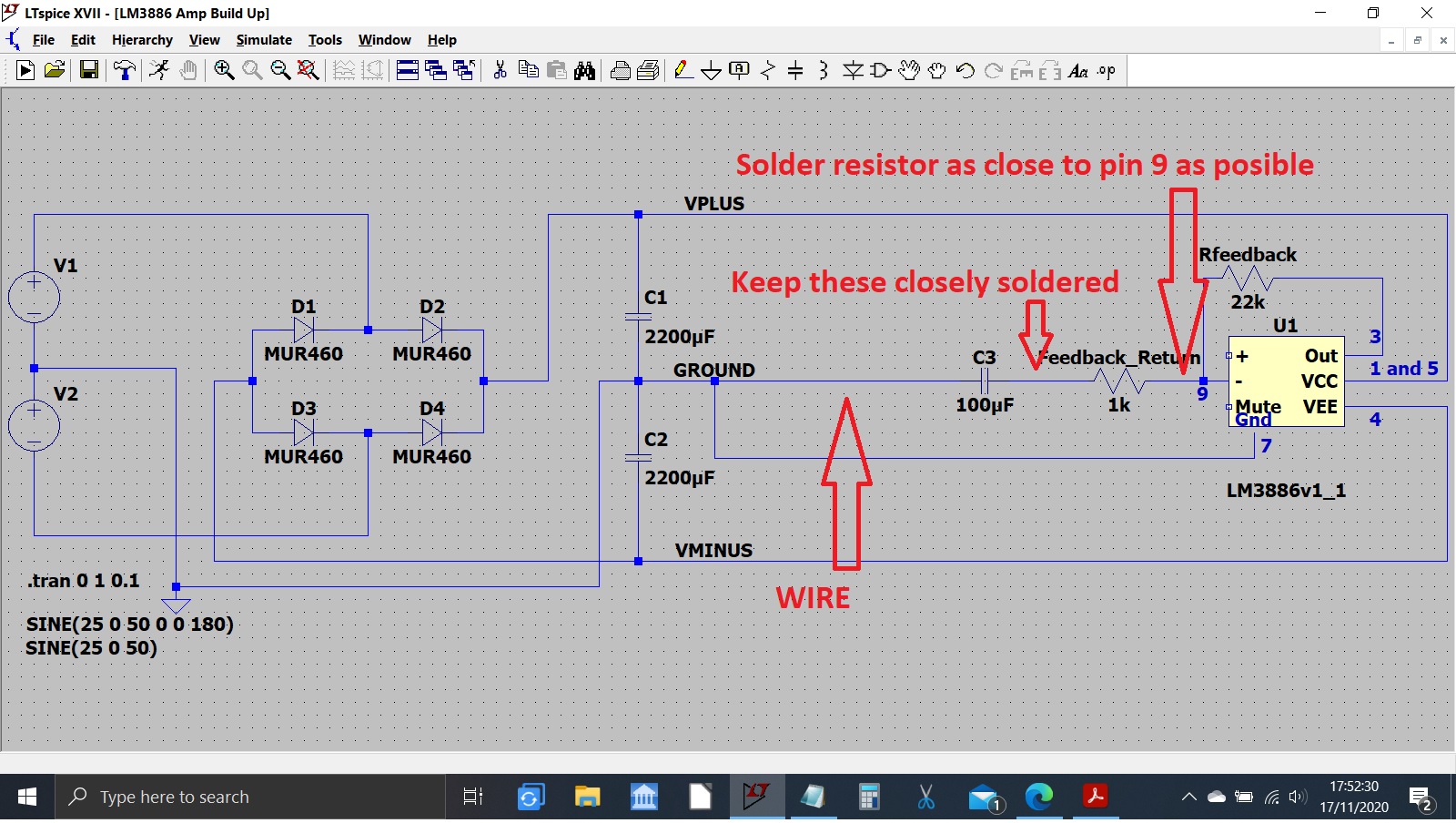
Task: Click the 'VMINUS' net label
Action: [x=714, y=551]
